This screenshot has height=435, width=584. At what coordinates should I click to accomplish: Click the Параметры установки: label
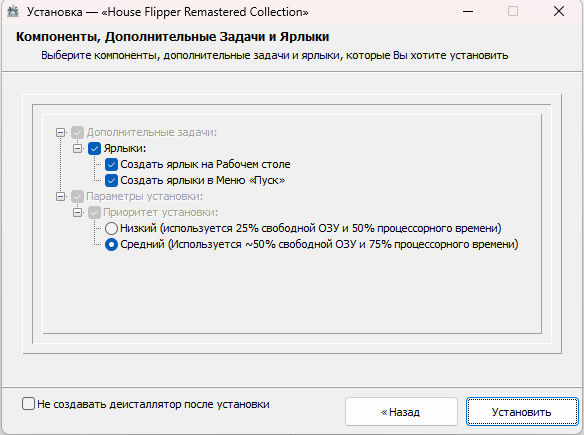[x=145, y=196]
